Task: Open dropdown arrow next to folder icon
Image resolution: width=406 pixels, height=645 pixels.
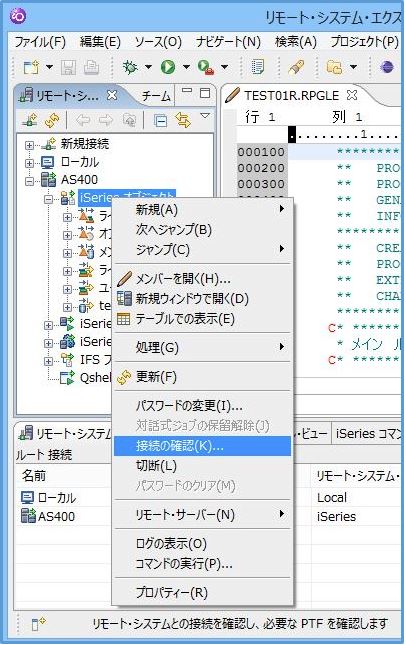Action: tap(353, 67)
